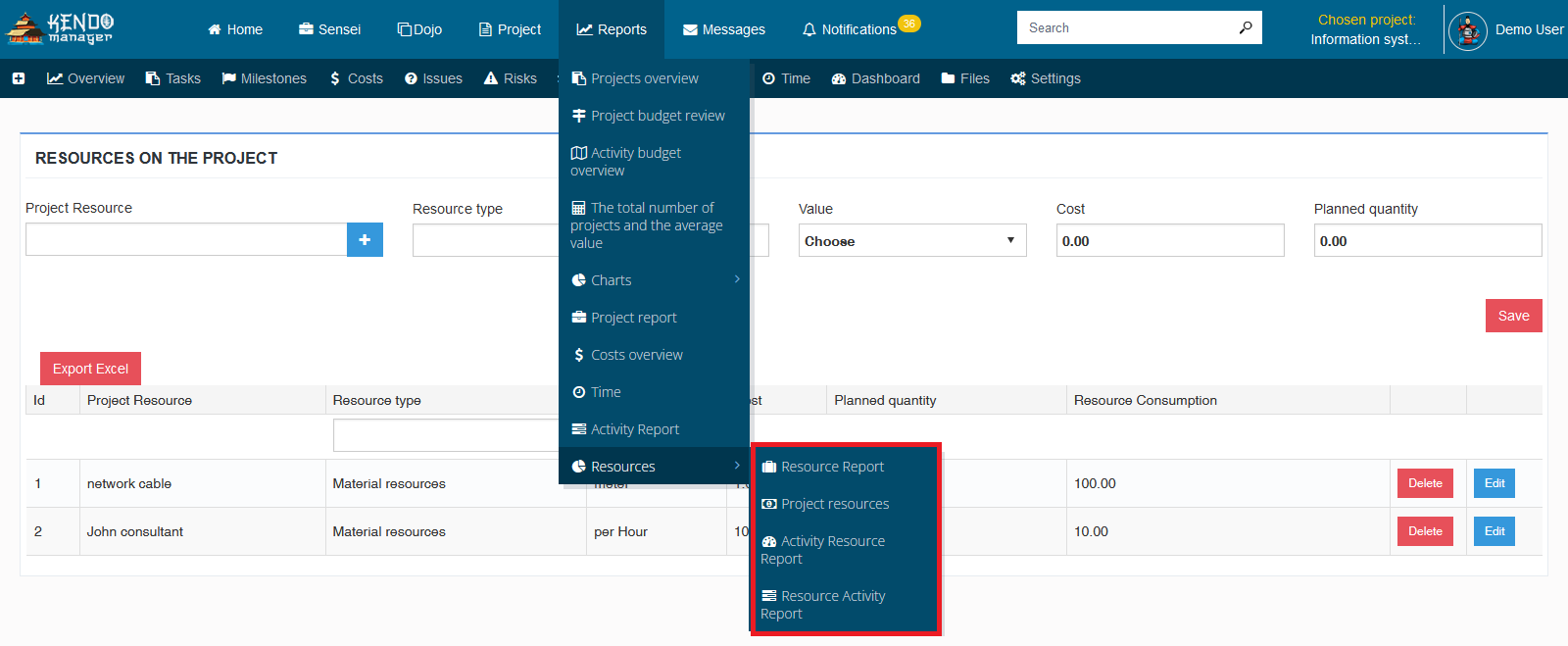Expand the Charts submenu
1568x646 pixels.
click(654, 280)
